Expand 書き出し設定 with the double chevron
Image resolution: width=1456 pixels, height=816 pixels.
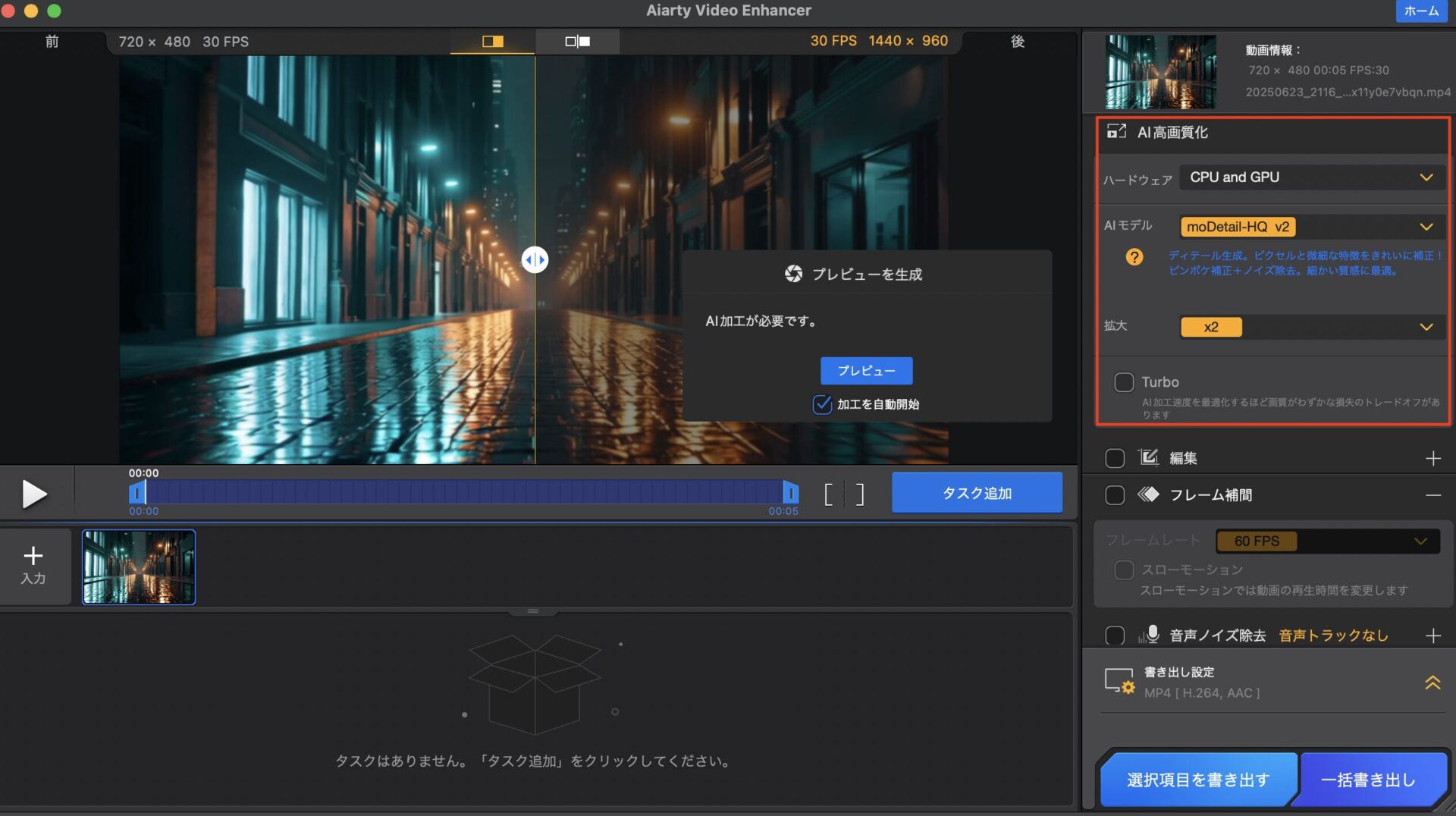[x=1432, y=683]
